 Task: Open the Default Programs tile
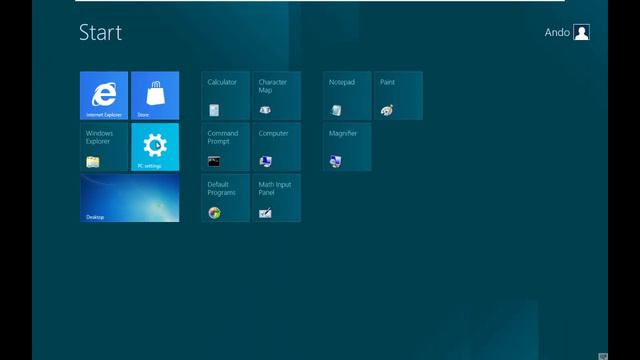(226, 198)
